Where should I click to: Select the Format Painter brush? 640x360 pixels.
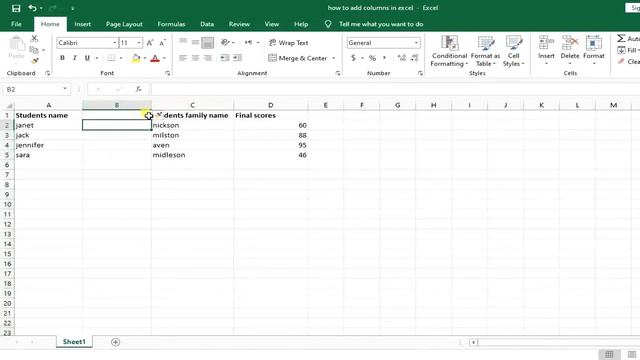(x=35, y=61)
